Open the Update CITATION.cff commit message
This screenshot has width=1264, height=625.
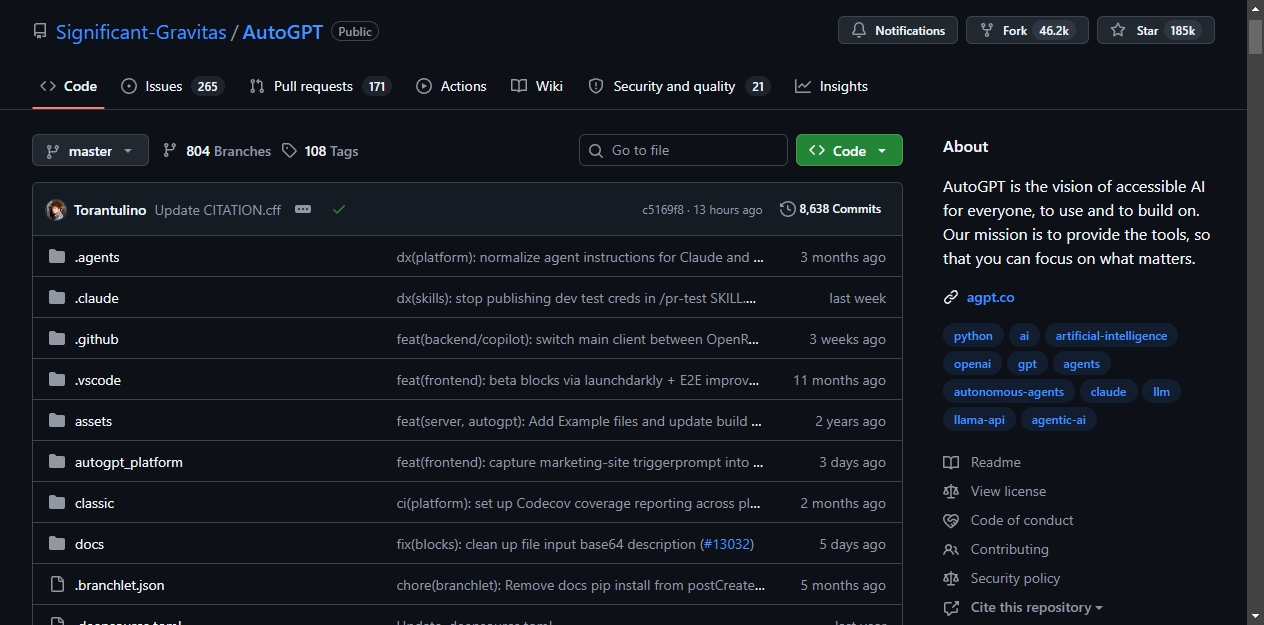[x=218, y=210]
